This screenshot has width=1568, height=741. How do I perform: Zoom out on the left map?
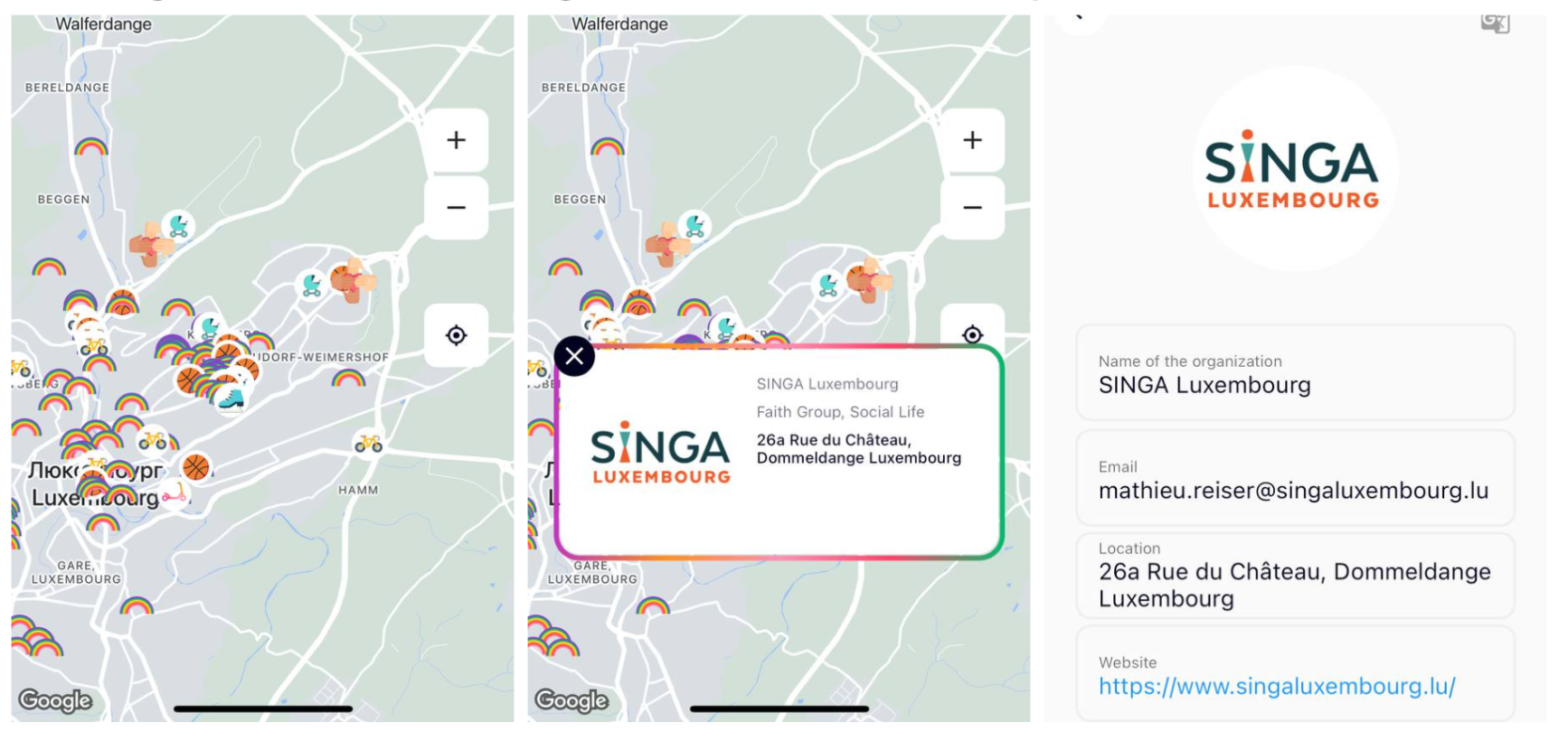pyautogui.click(x=456, y=208)
